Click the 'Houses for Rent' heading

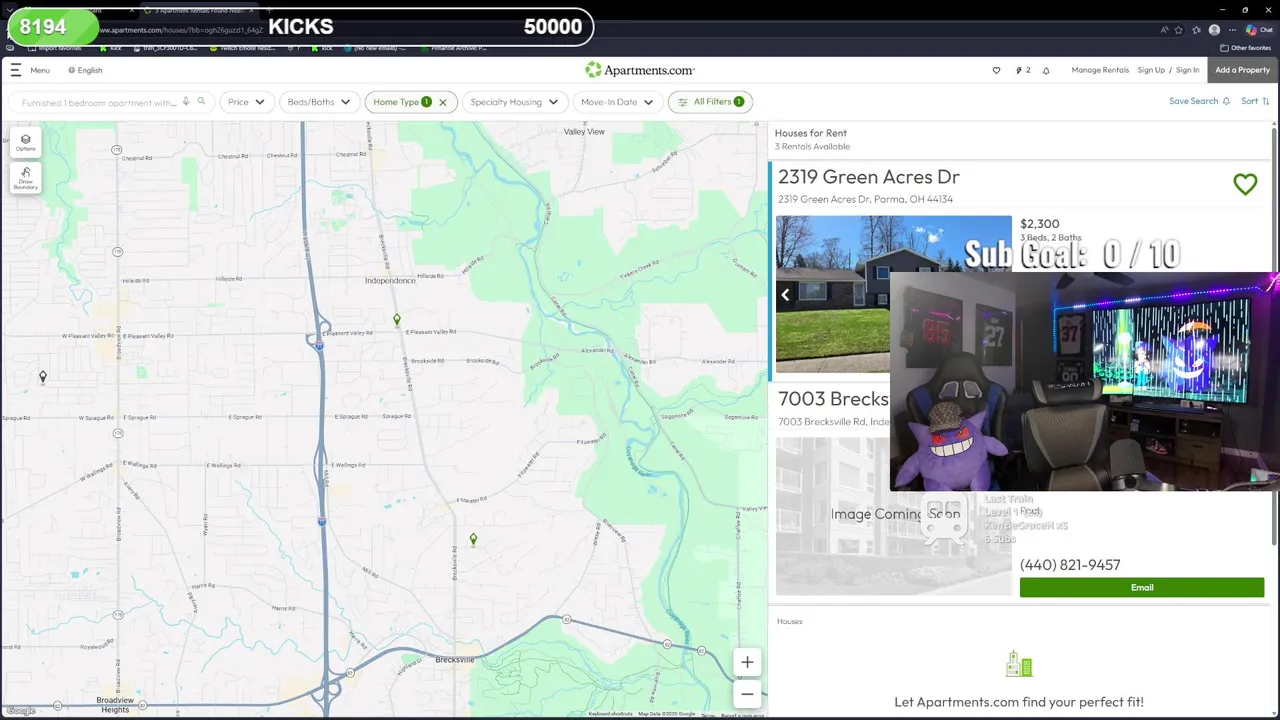pyautogui.click(x=811, y=132)
